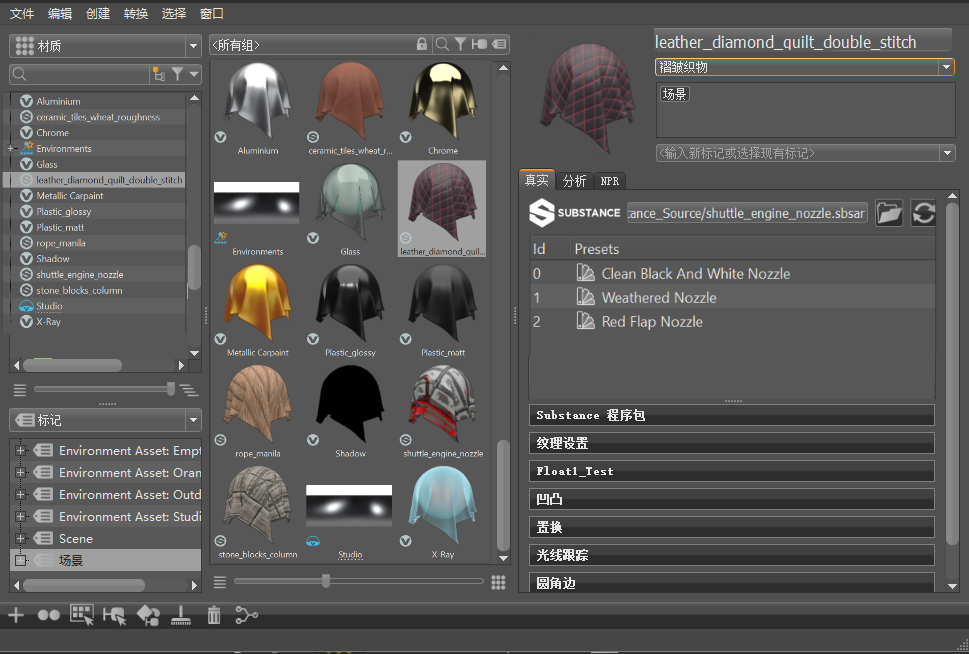Open the 材质 view dropdown
Viewport: 969px width, 654px height.
click(193, 46)
